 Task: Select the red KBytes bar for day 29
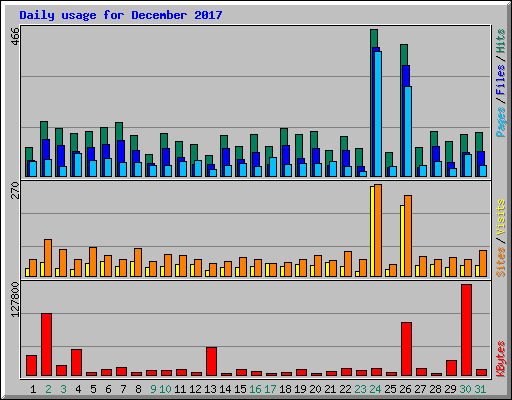coord(451,368)
